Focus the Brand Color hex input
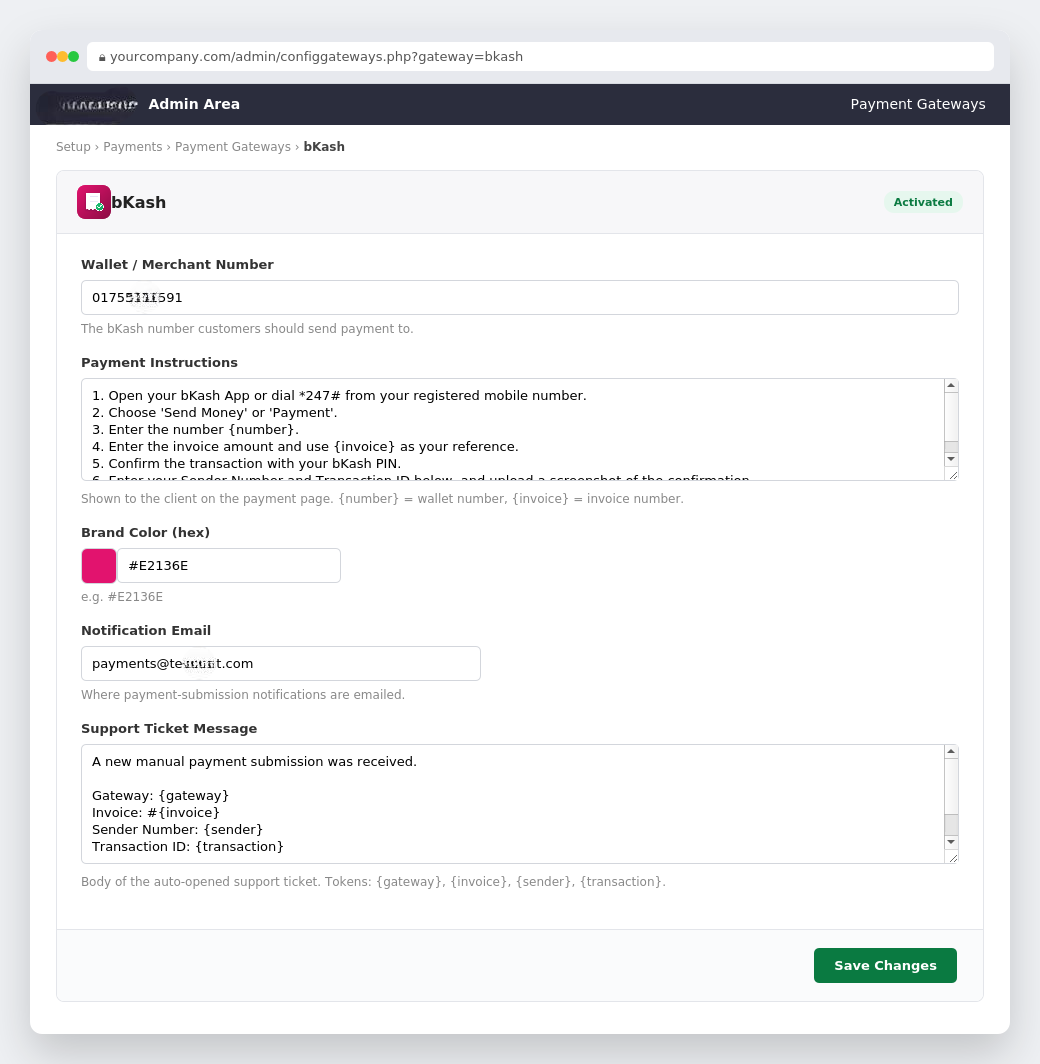Screen dimensions: 1040x1064 (x=229, y=566)
